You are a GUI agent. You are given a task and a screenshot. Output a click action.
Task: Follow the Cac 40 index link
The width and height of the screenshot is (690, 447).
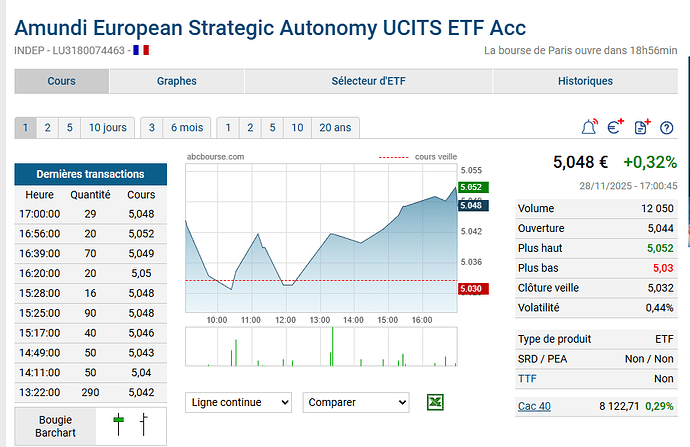(534, 406)
